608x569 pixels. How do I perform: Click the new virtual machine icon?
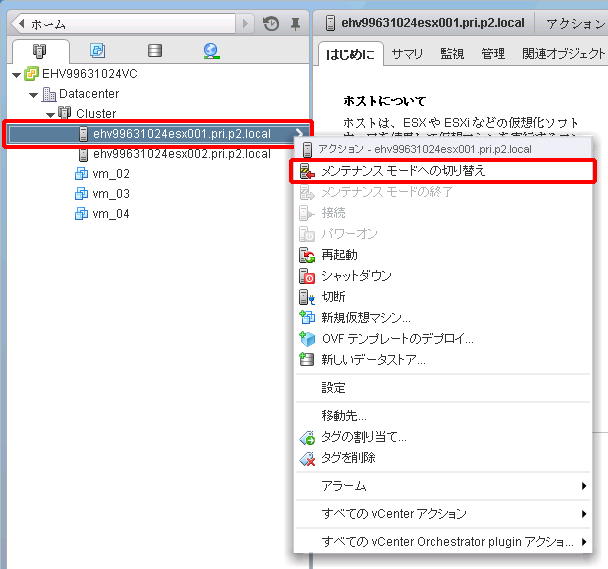(307, 317)
